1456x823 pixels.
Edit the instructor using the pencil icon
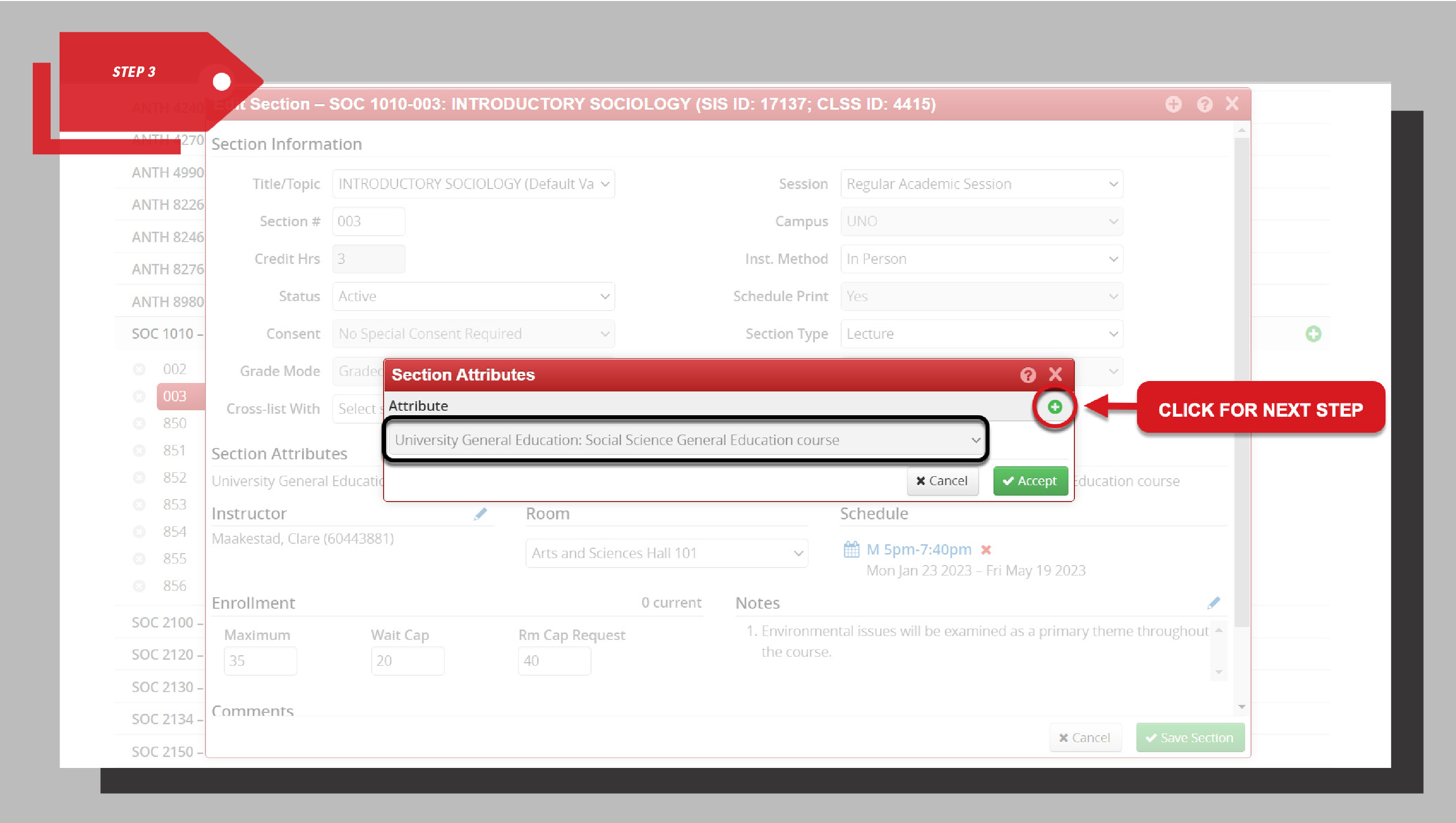(481, 514)
